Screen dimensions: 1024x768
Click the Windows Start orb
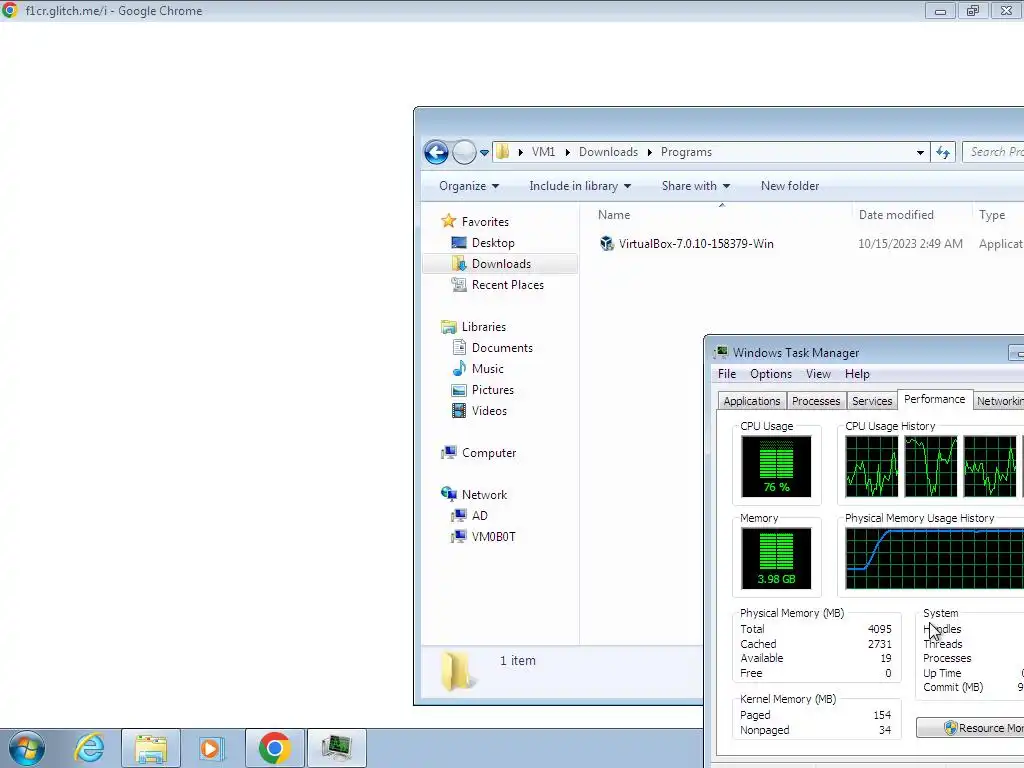click(x=26, y=748)
